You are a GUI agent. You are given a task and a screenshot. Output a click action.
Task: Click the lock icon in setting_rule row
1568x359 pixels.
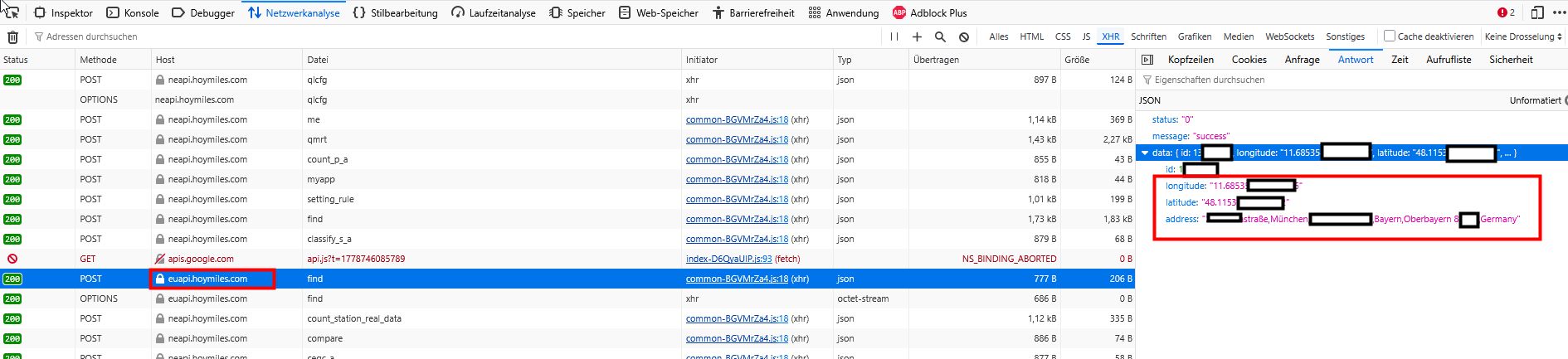tap(160, 199)
